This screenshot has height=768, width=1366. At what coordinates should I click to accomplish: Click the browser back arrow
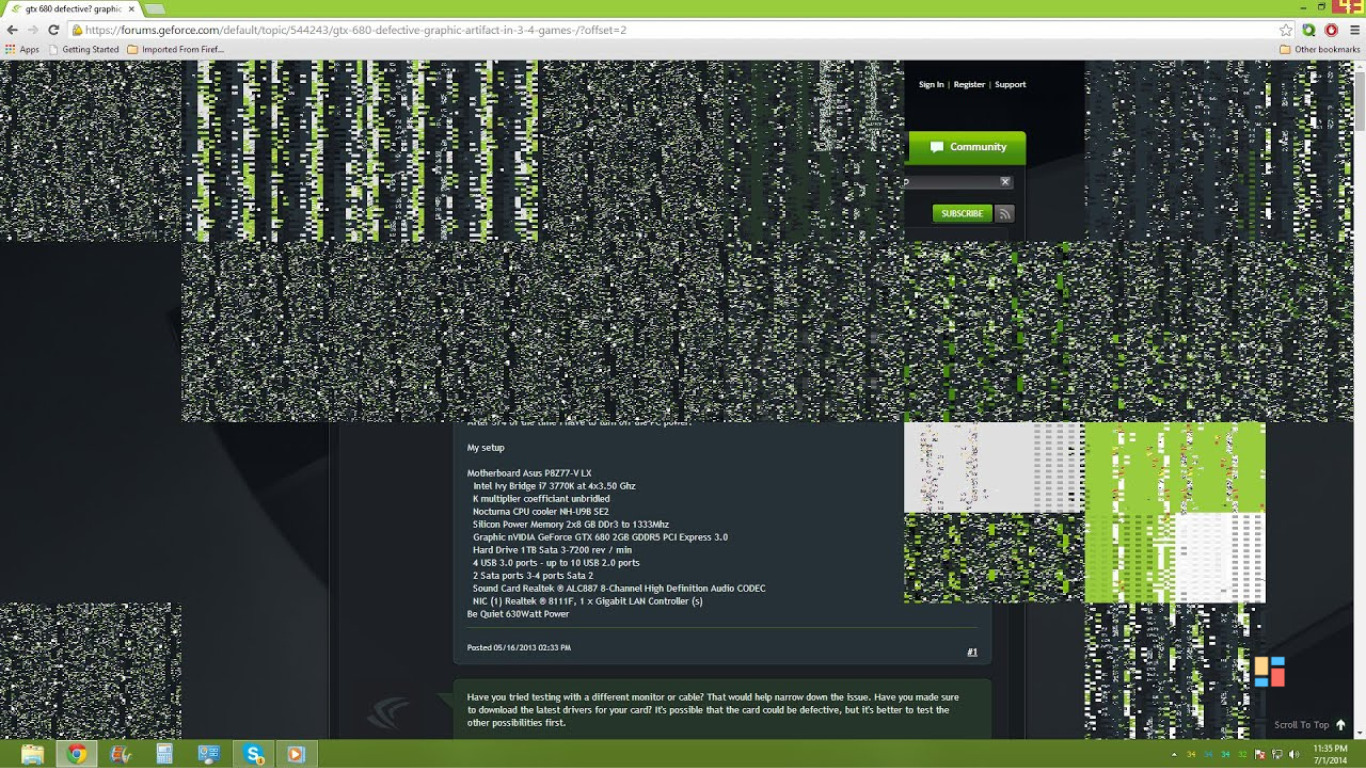[12, 30]
